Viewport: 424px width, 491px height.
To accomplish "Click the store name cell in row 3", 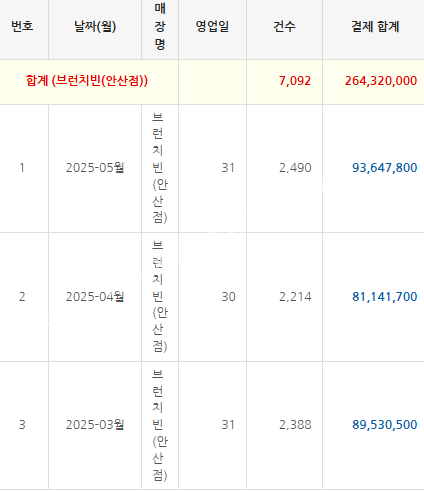I will [160, 425].
